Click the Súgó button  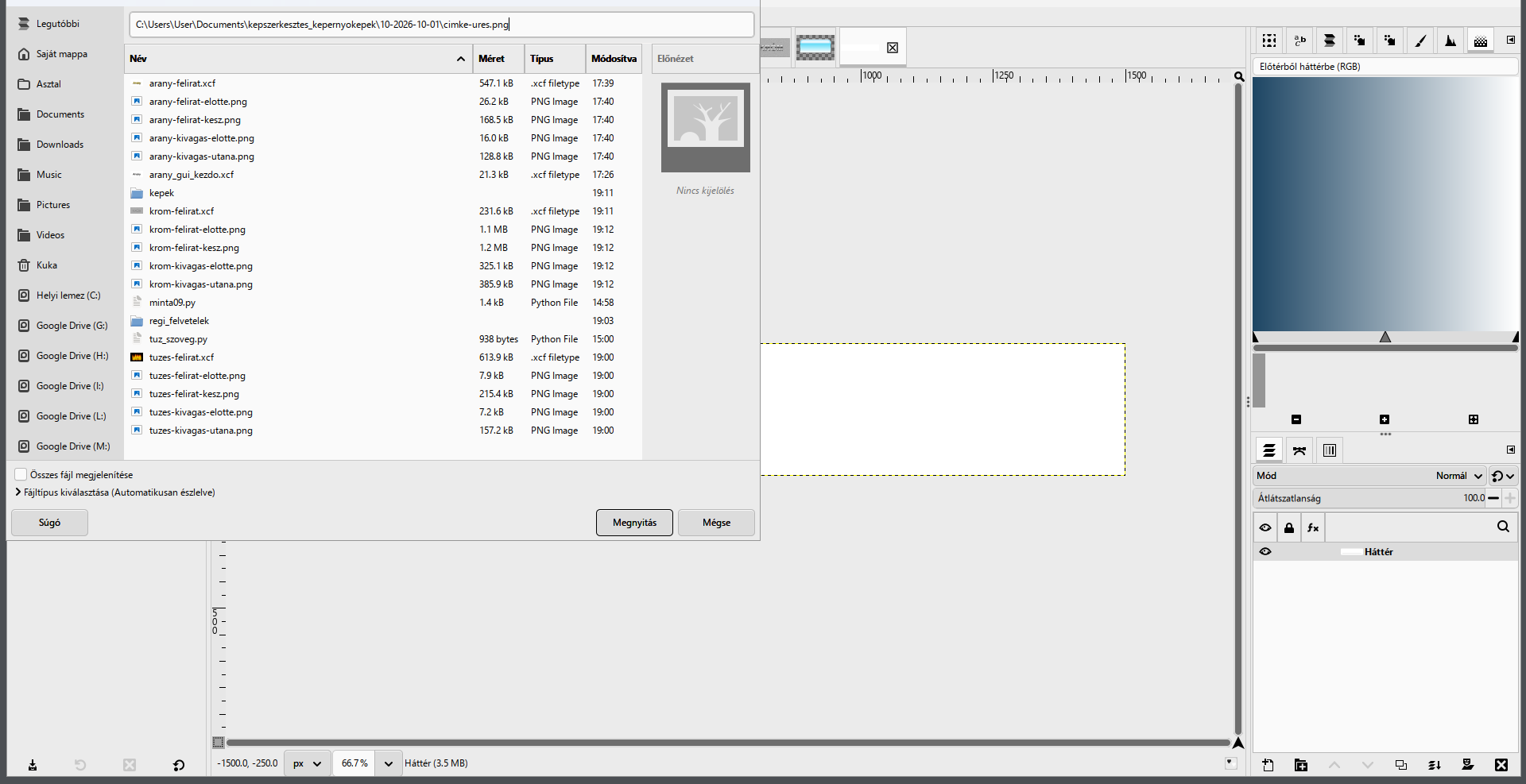tap(49, 523)
